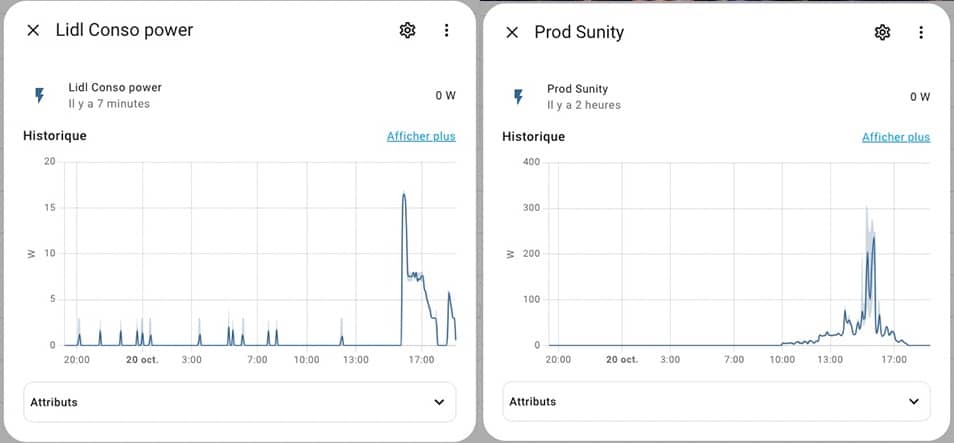Close the Lidl Conso power dialog
Screen dimensions: 954x443
[x=33, y=30]
